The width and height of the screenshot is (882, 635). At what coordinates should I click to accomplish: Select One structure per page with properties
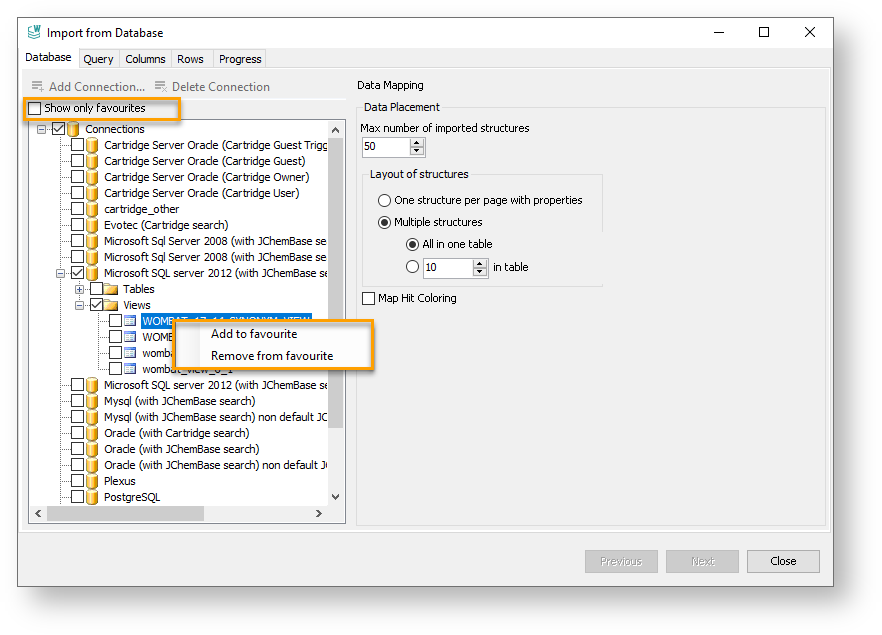[x=385, y=200]
